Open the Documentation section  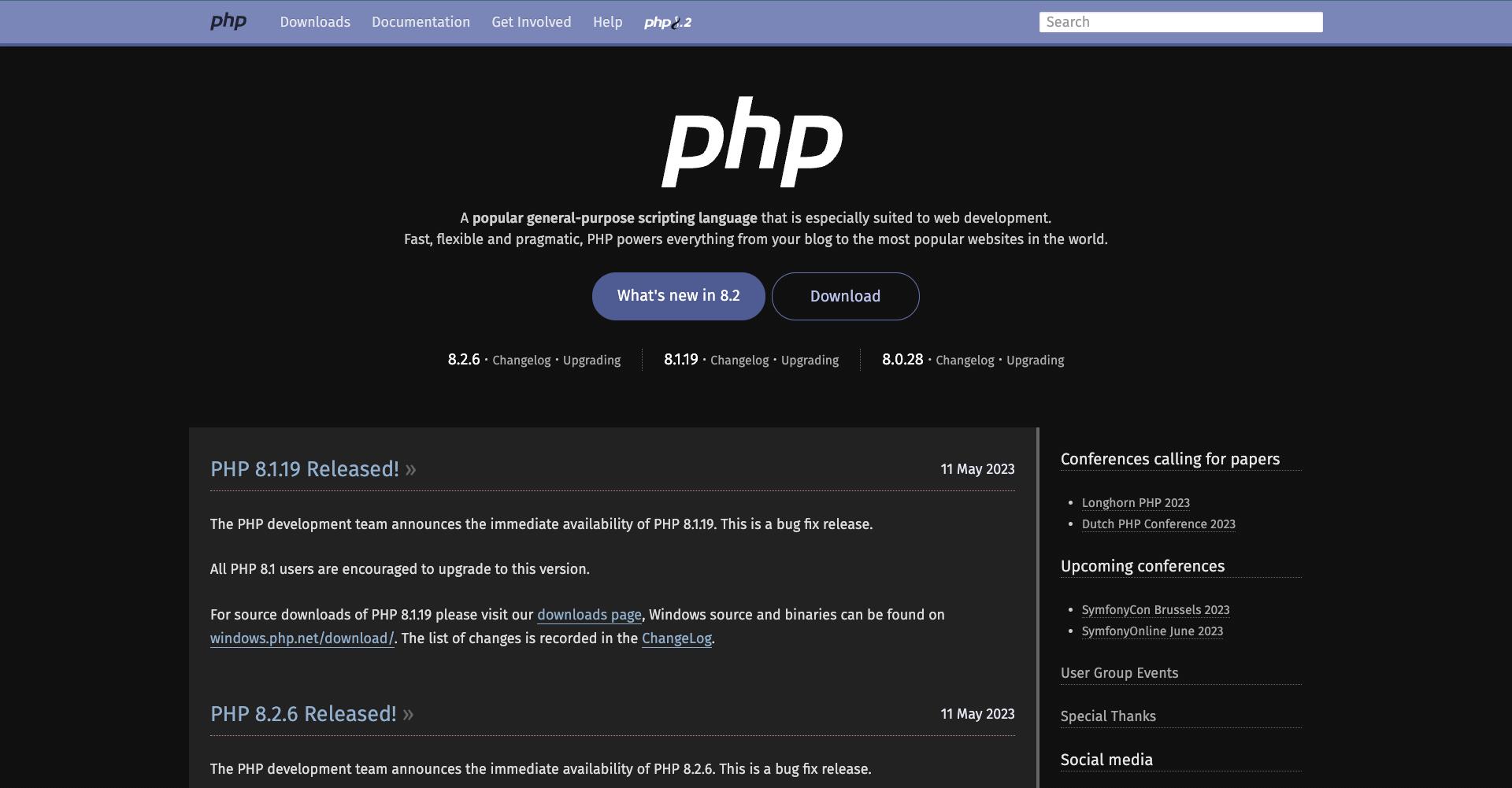coord(421,22)
